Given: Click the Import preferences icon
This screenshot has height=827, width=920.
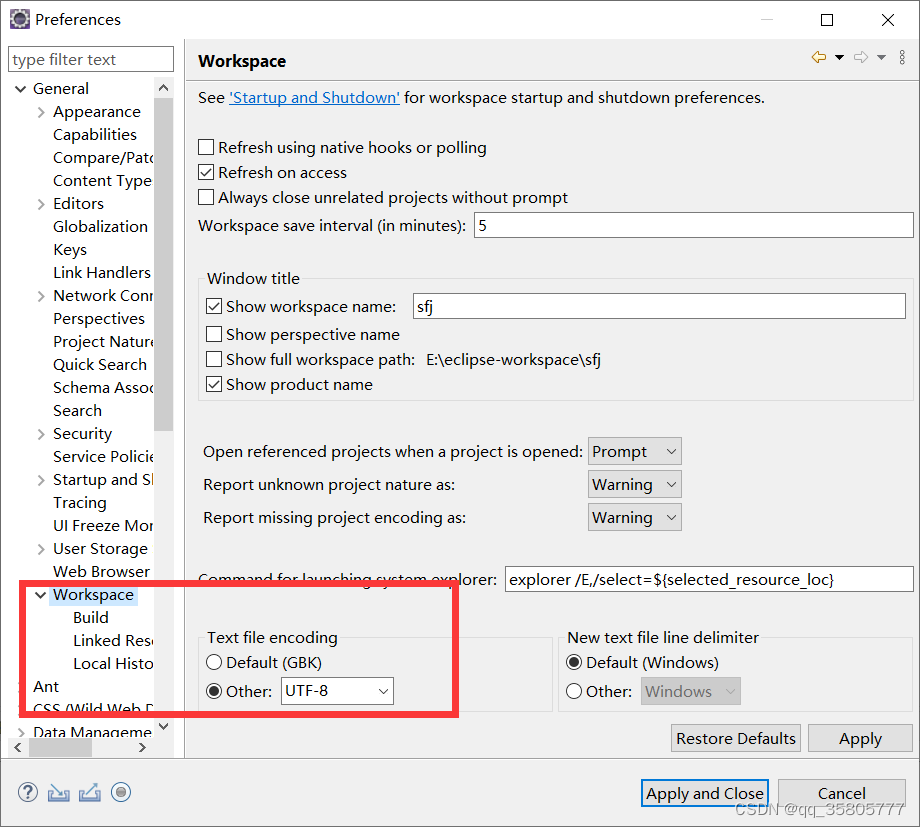Looking at the screenshot, I should click(x=58, y=792).
